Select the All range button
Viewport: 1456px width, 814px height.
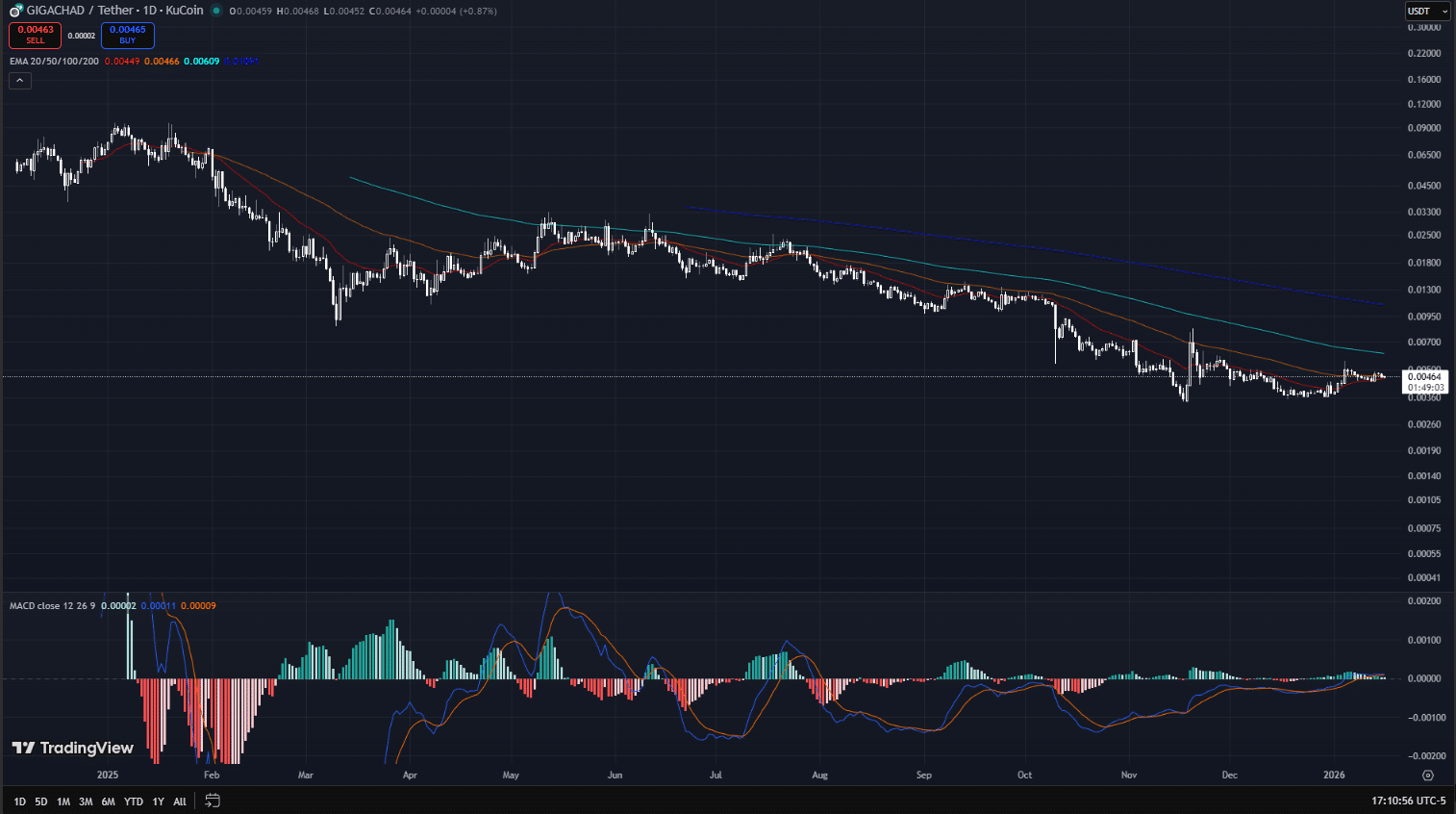(179, 801)
